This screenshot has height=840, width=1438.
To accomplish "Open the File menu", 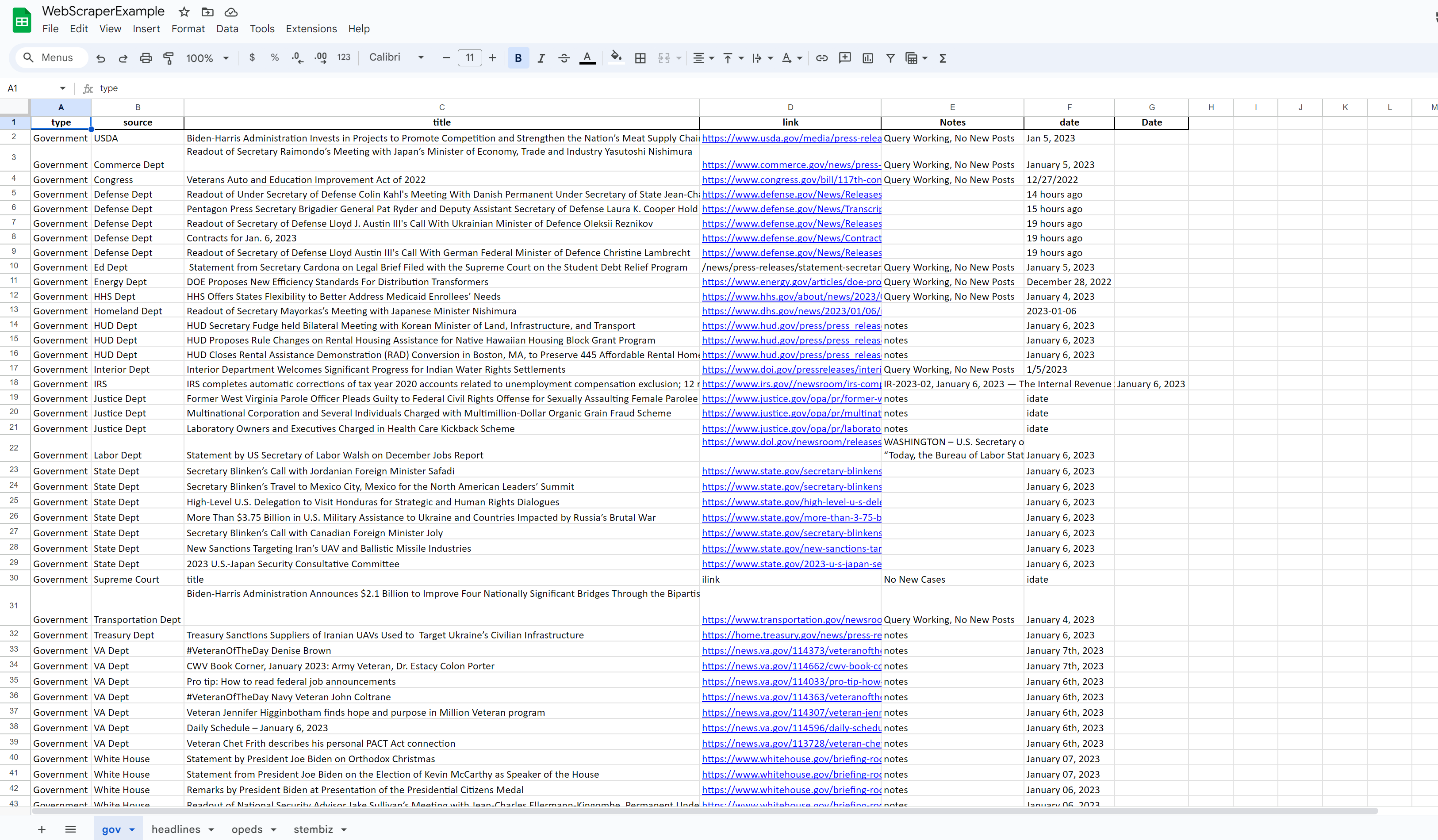I will click(50, 28).
